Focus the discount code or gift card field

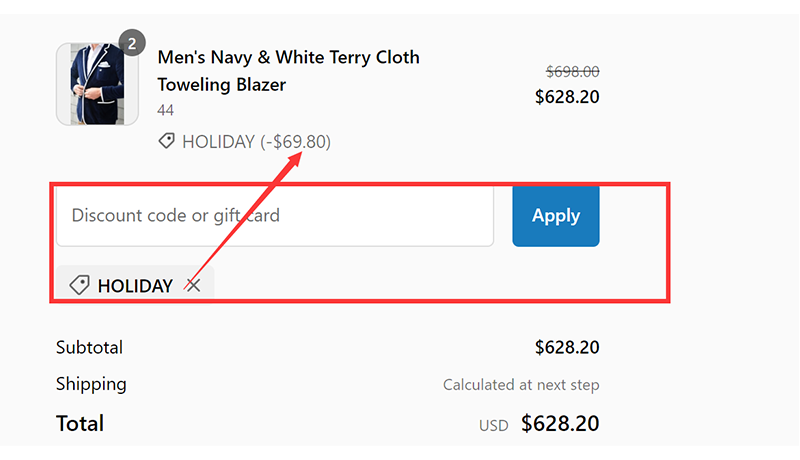(275, 216)
